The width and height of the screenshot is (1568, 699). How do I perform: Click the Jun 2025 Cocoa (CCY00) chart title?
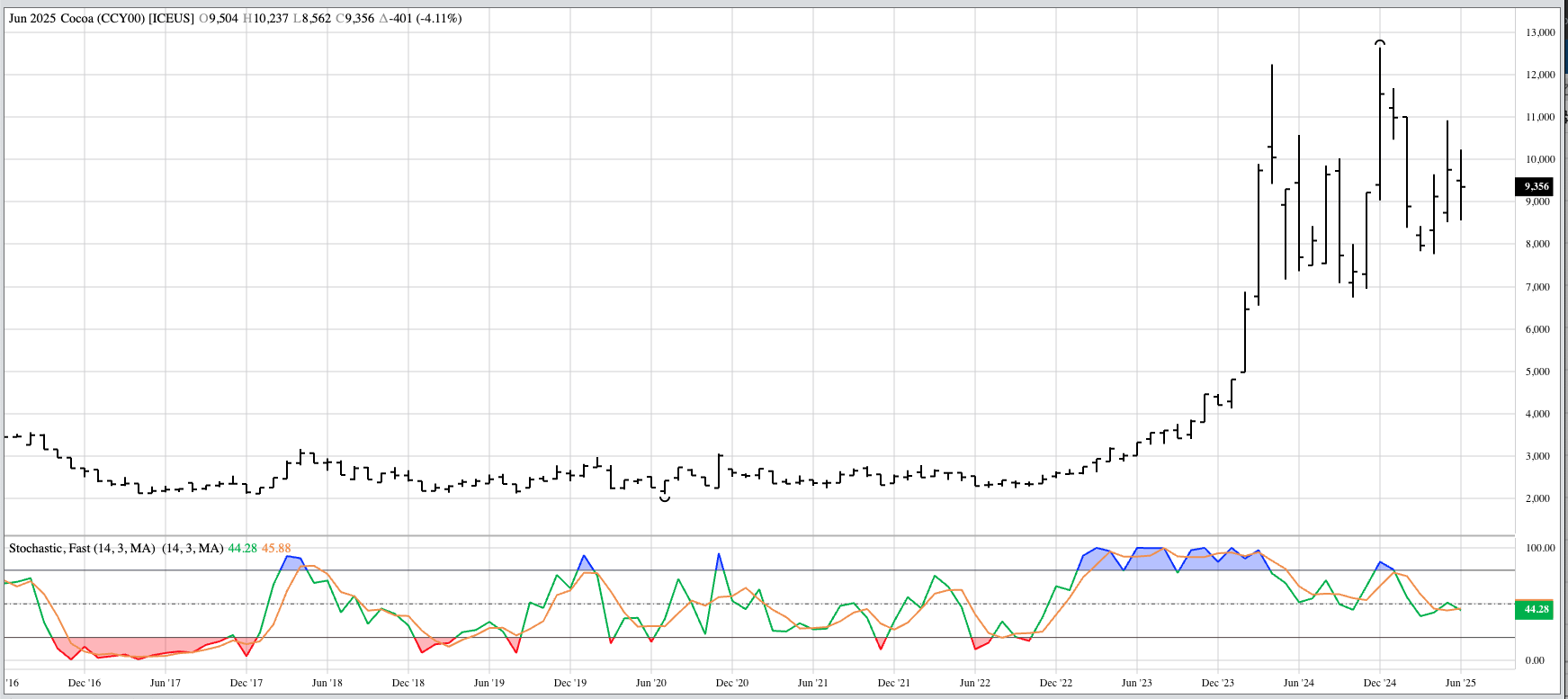tap(101, 18)
